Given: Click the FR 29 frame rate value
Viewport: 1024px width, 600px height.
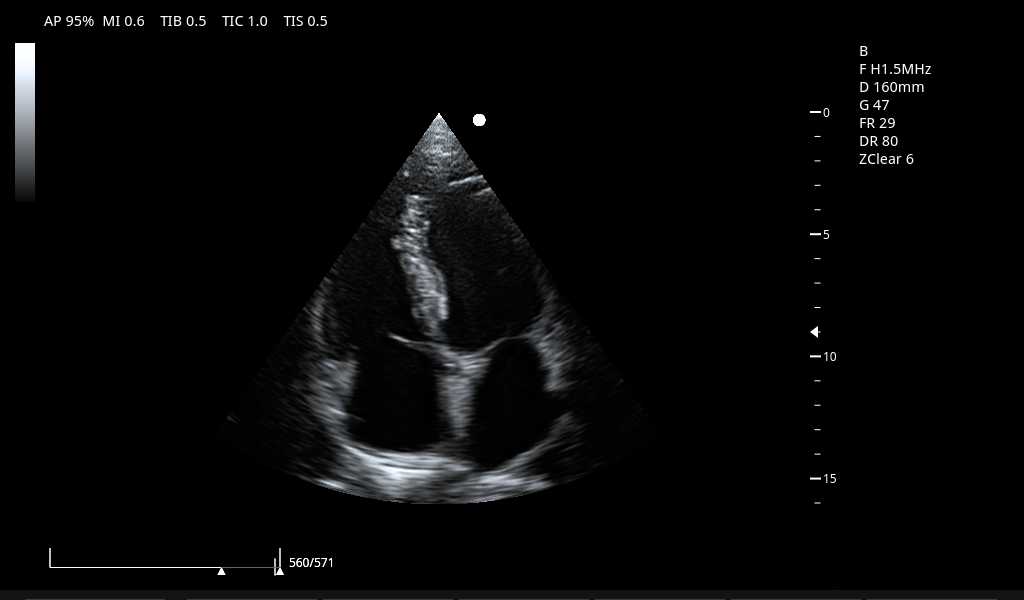Looking at the screenshot, I should point(877,123).
